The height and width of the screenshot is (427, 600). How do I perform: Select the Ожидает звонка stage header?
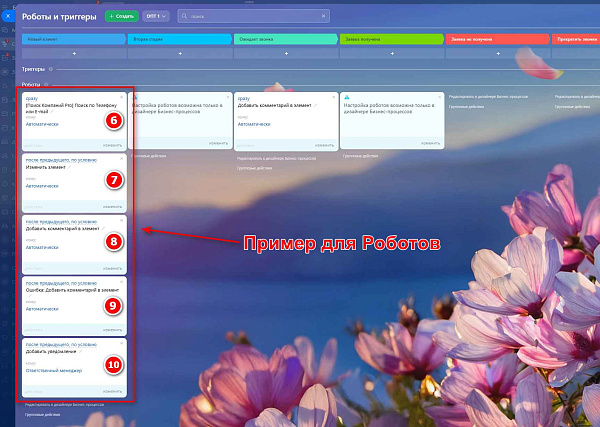[286, 39]
